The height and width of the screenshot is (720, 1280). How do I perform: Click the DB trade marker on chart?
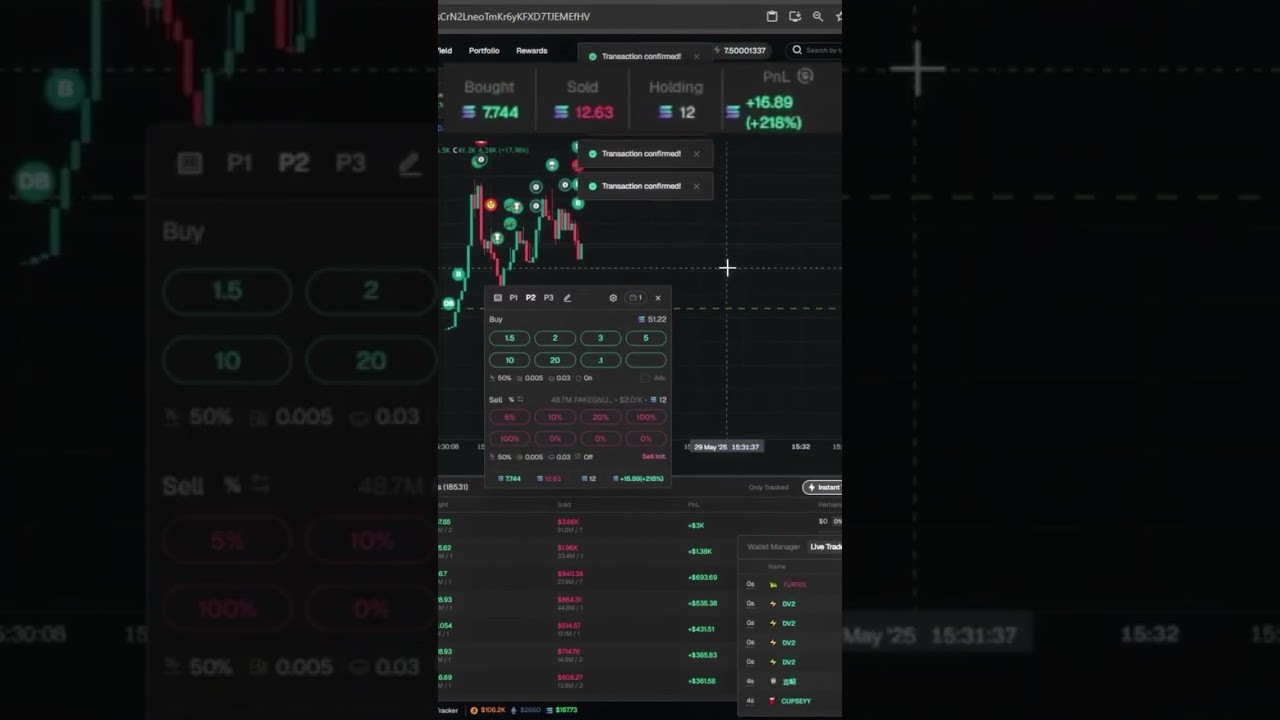pyautogui.click(x=448, y=303)
